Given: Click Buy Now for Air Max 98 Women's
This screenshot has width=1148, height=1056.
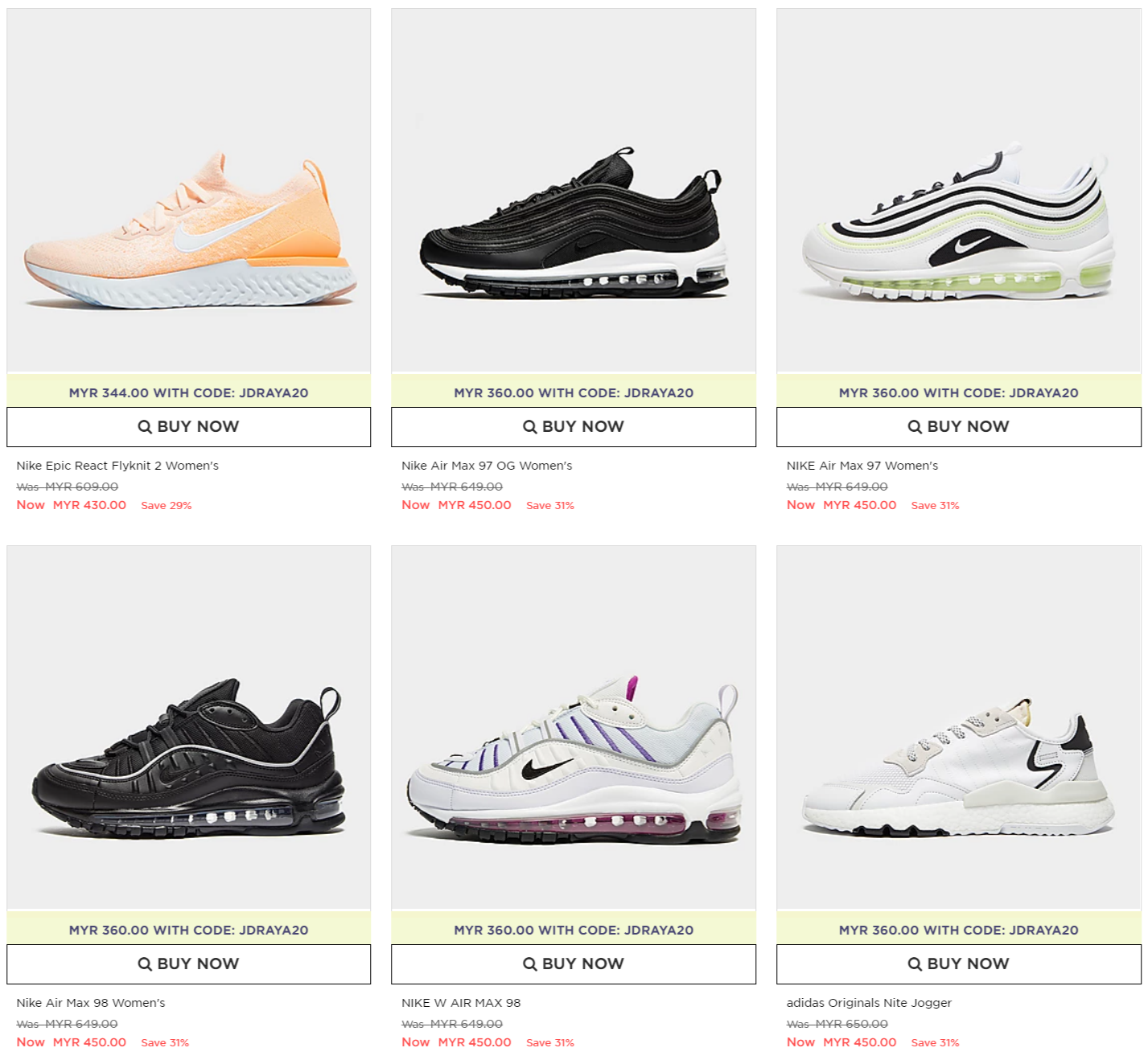Looking at the screenshot, I should click(x=189, y=964).
